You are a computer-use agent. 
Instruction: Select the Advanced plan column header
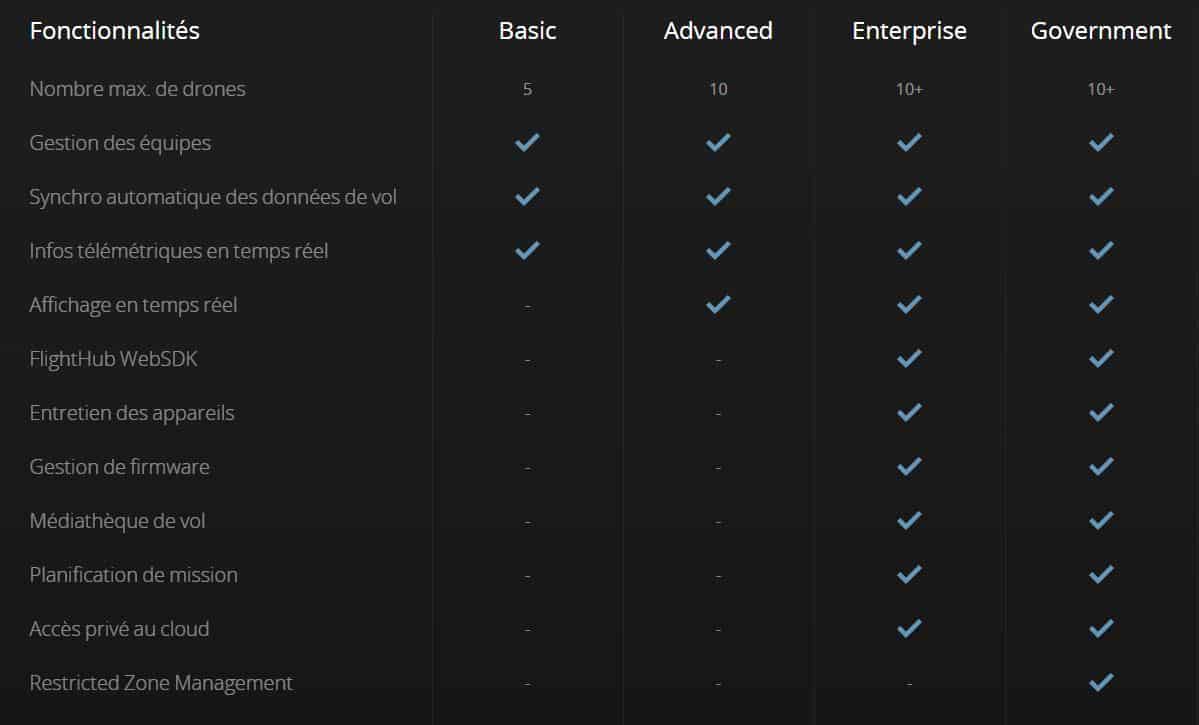tap(718, 31)
